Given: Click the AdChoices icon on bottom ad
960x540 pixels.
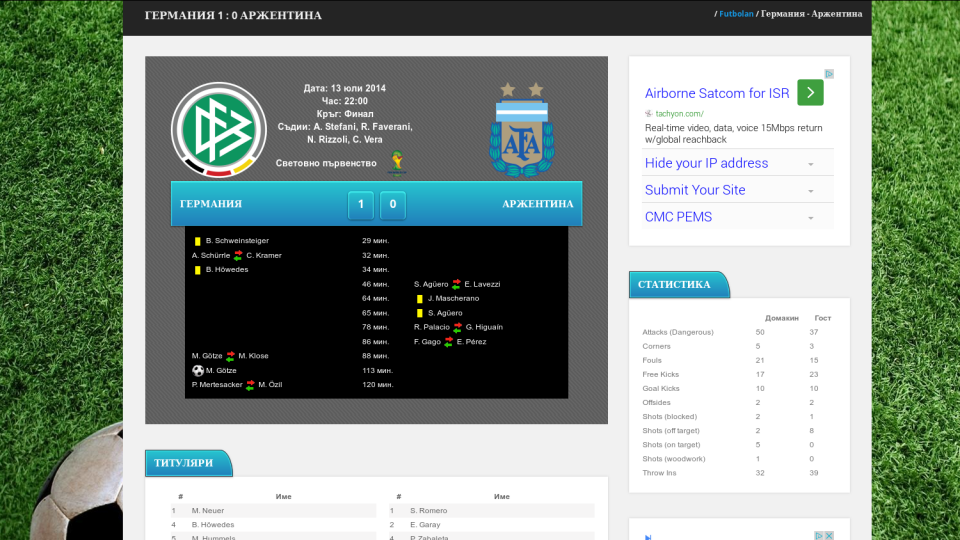Looking at the screenshot, I should coord(819,536).
